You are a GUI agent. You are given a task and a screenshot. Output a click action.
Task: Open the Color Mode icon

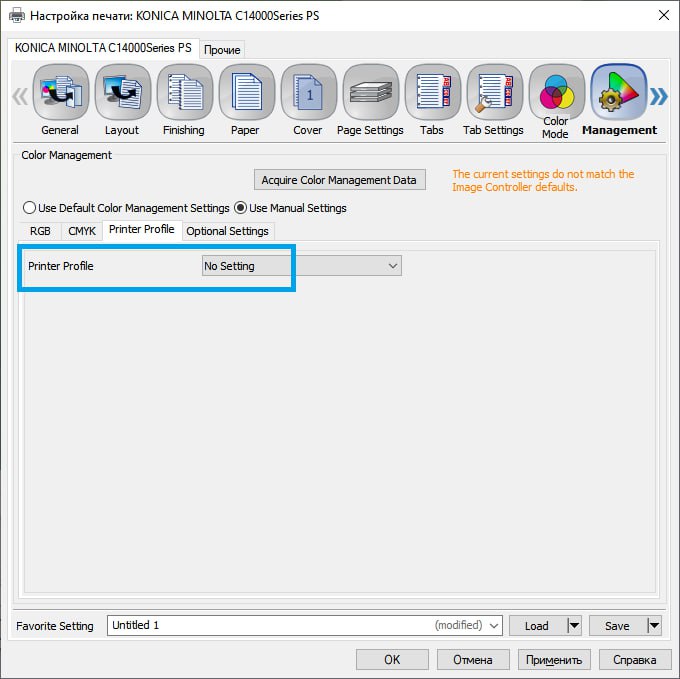(557, 92)
